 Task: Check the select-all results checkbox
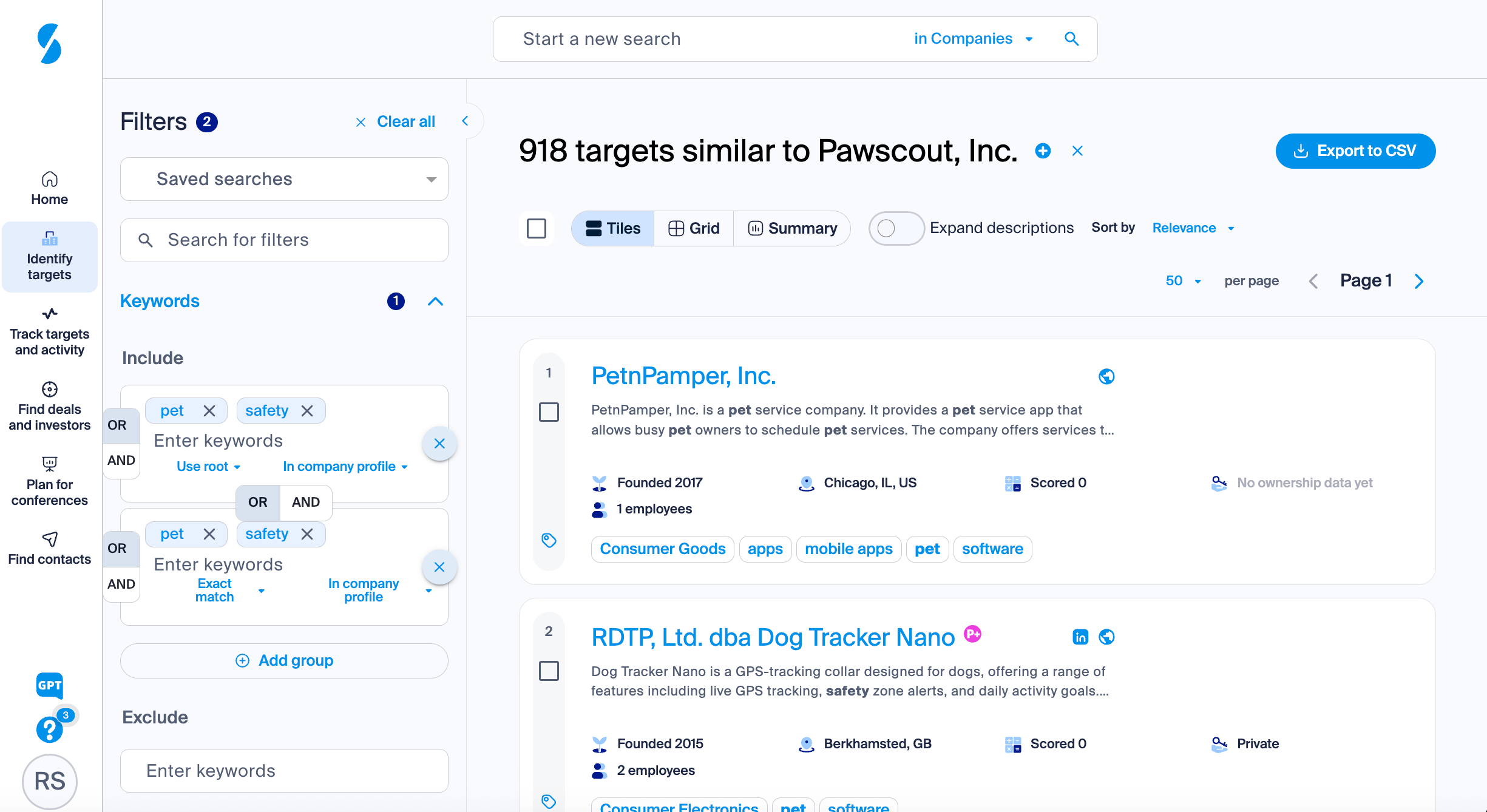click(x=537, y=228)
